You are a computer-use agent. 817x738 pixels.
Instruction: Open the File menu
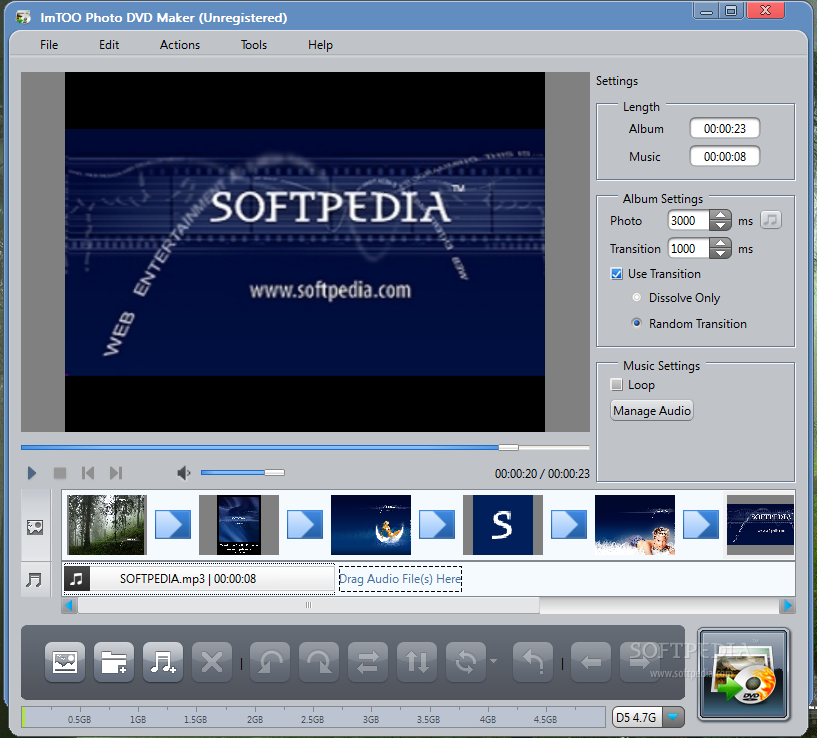pyautogui.click(x=49, y=45)
